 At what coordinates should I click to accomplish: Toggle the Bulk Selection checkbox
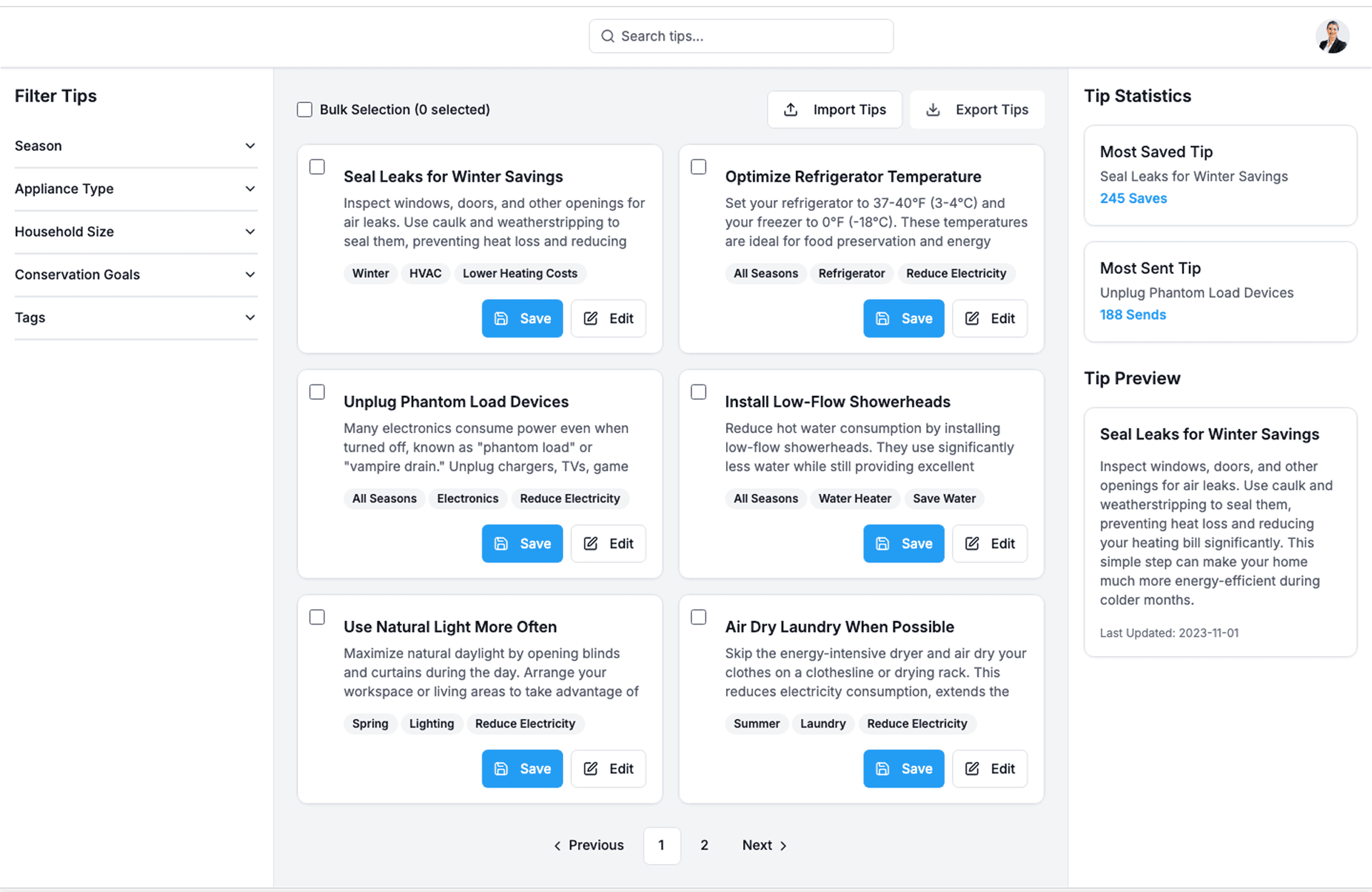[305, 109]
